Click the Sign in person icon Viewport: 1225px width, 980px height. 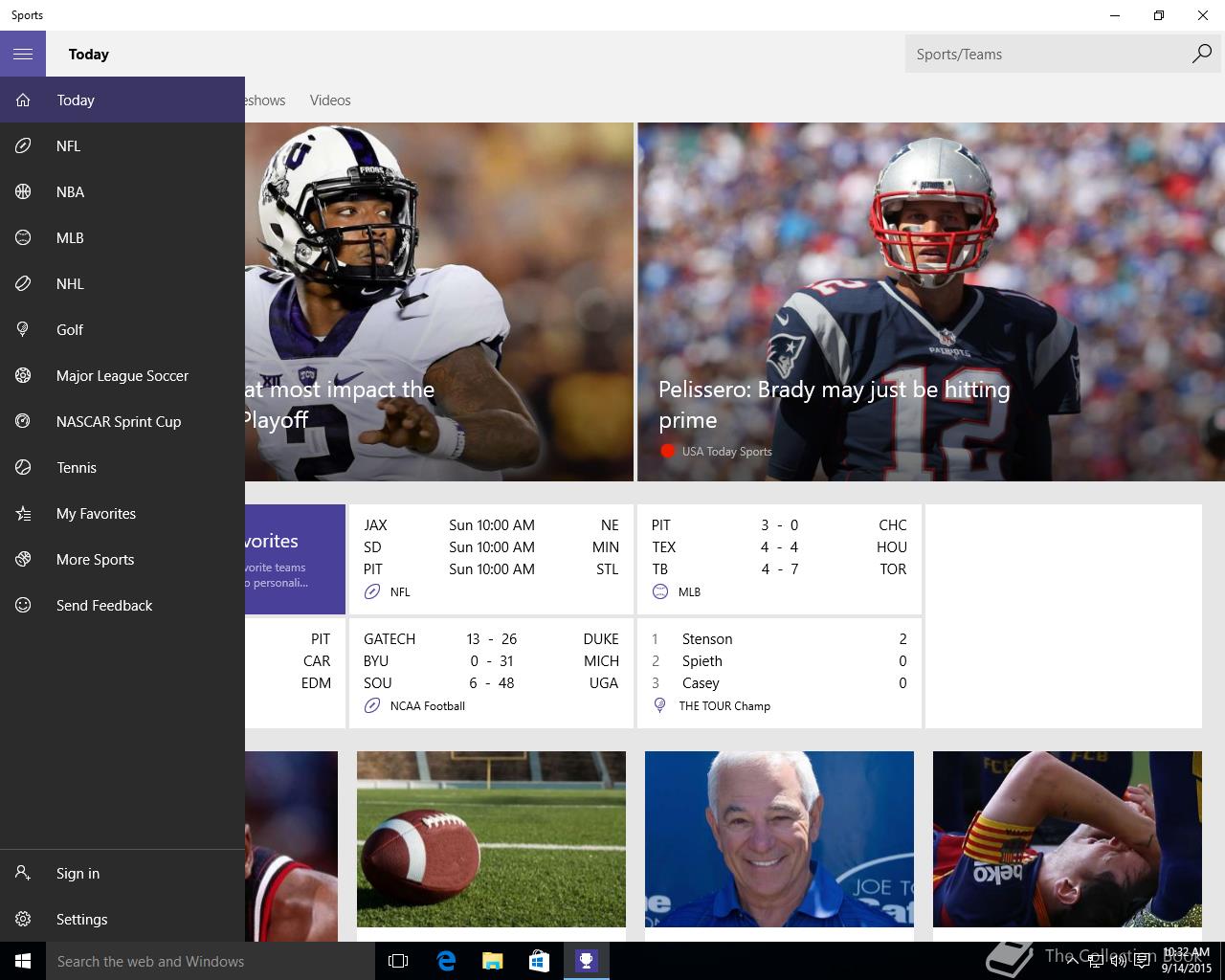click(23, 873)
